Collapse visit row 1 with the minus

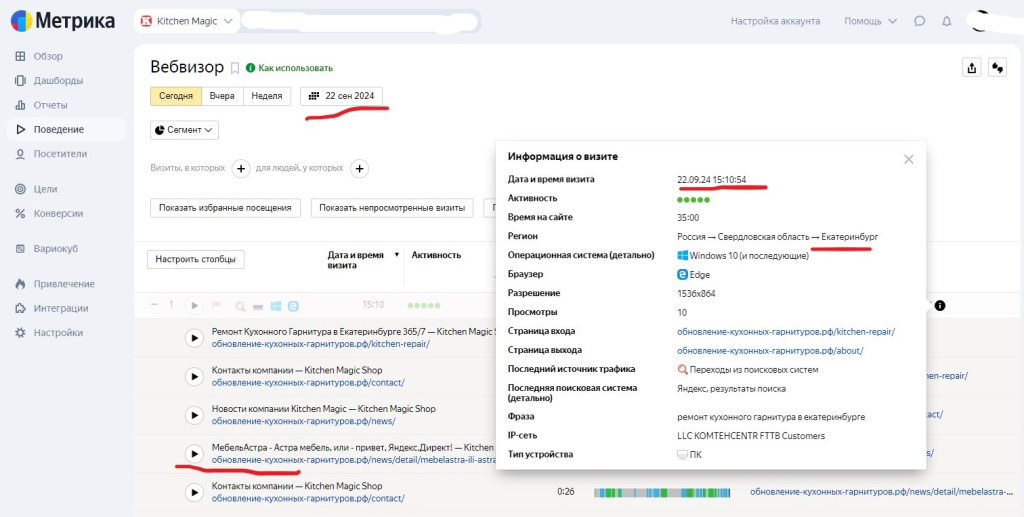pos(155,305)
